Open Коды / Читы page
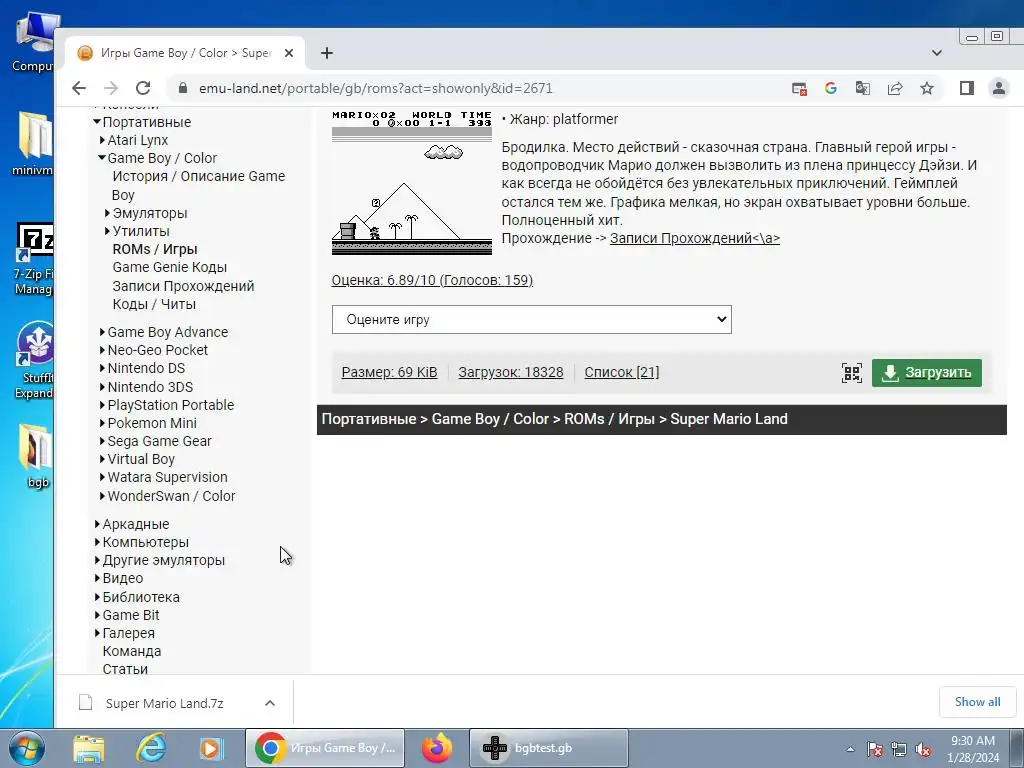This screenshot has height=768, width=1024. point(154,304)
